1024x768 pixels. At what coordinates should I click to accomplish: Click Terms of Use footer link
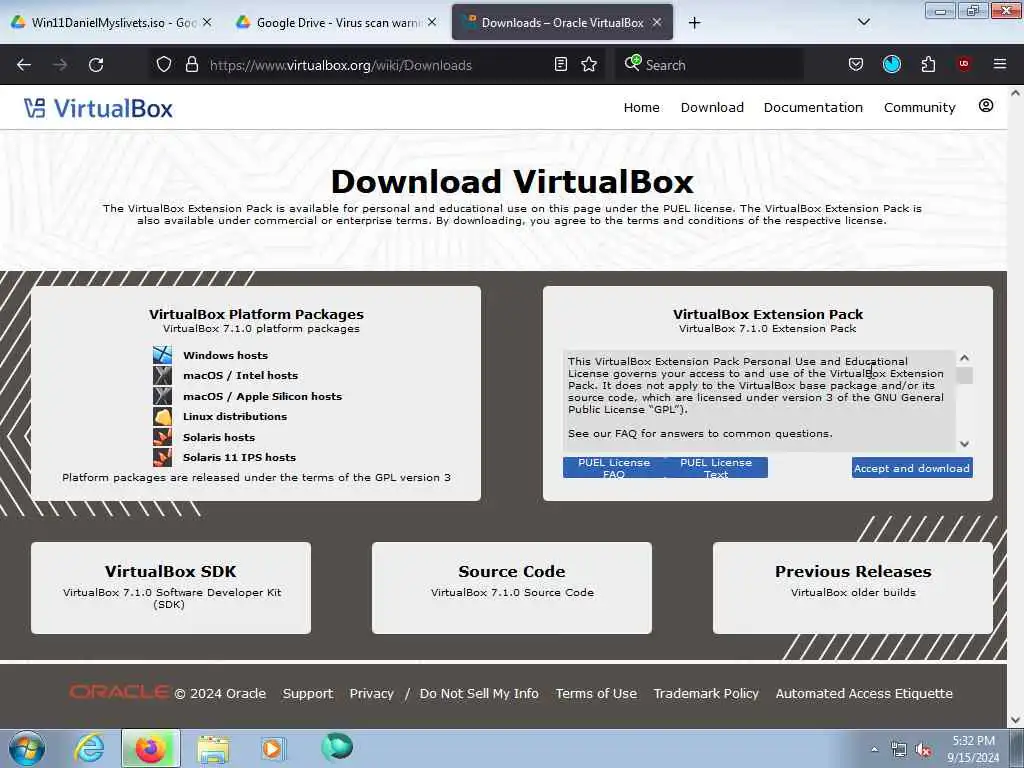click(596, 694)
